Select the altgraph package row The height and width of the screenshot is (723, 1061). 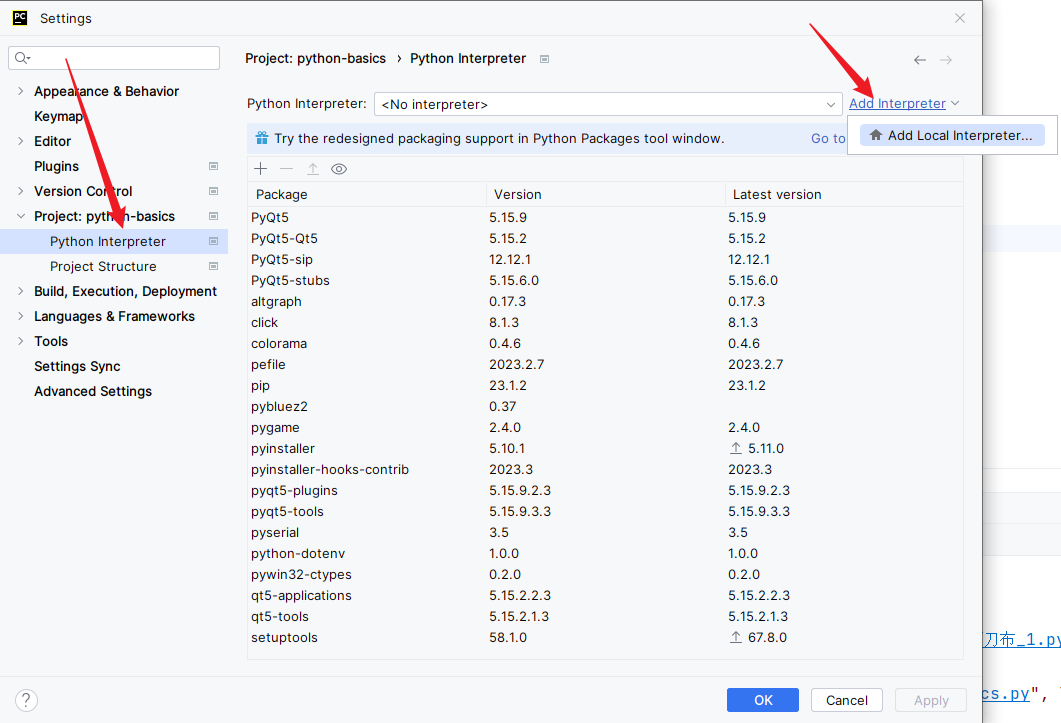[x=605, y=301]
